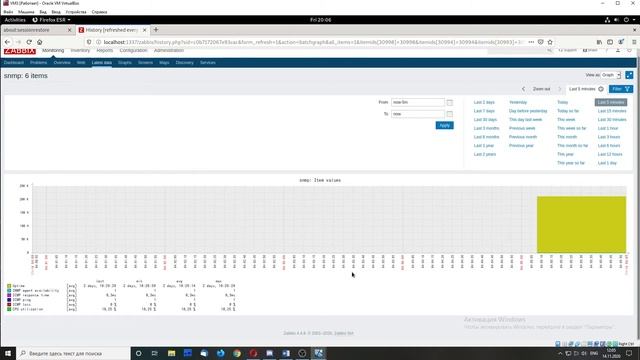The height and width of the screenshot is (360, 640).
Task: Open the Zabbix Support link
Action: pyautogui.click(x=567, y=50)
